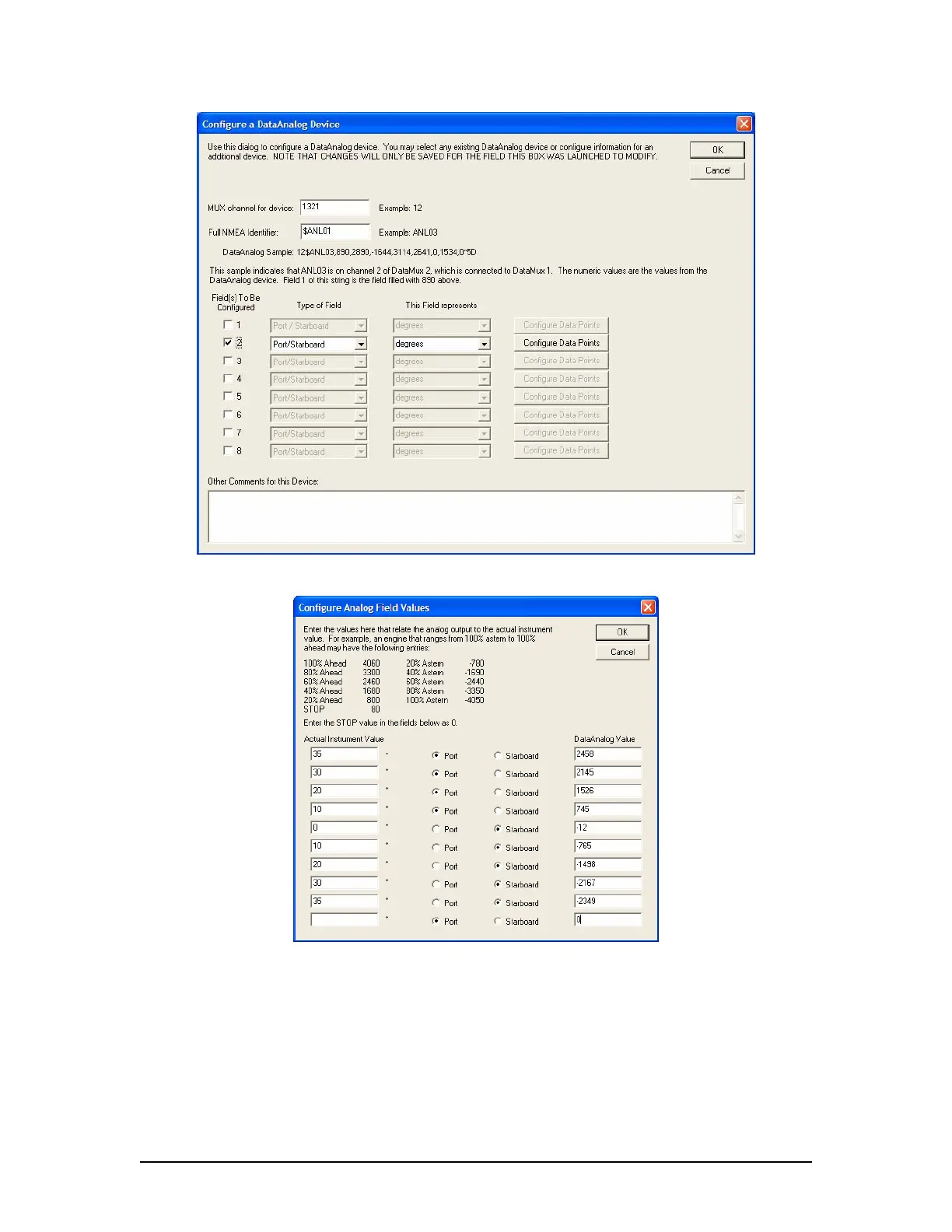Click Configure Data Points for field 2
The width and height of the screenshot is (952, 1232).
click(561, 343)
